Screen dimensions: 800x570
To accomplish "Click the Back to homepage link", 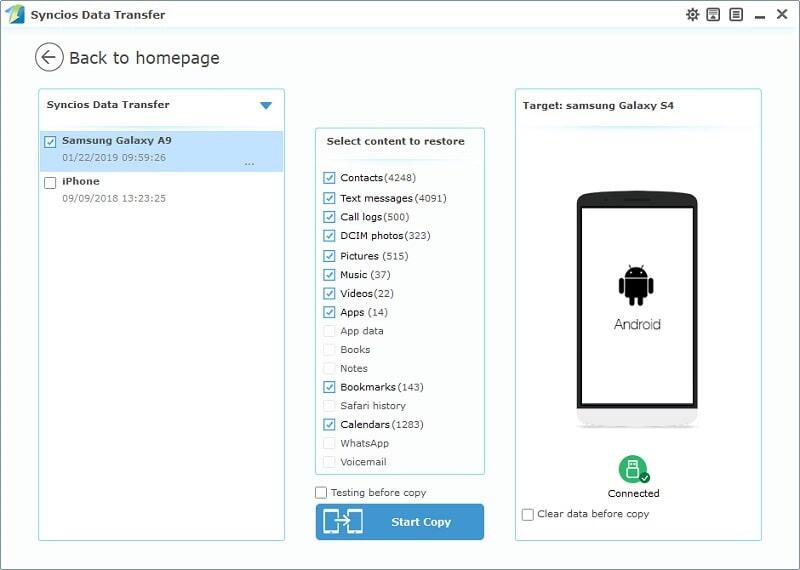I will (144, 58).
